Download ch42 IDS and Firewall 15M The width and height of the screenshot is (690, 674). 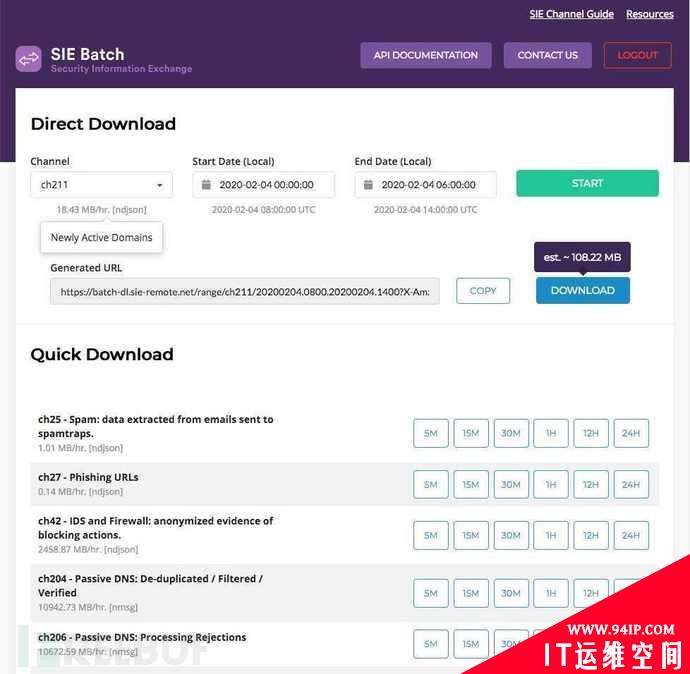pos(471,535)
